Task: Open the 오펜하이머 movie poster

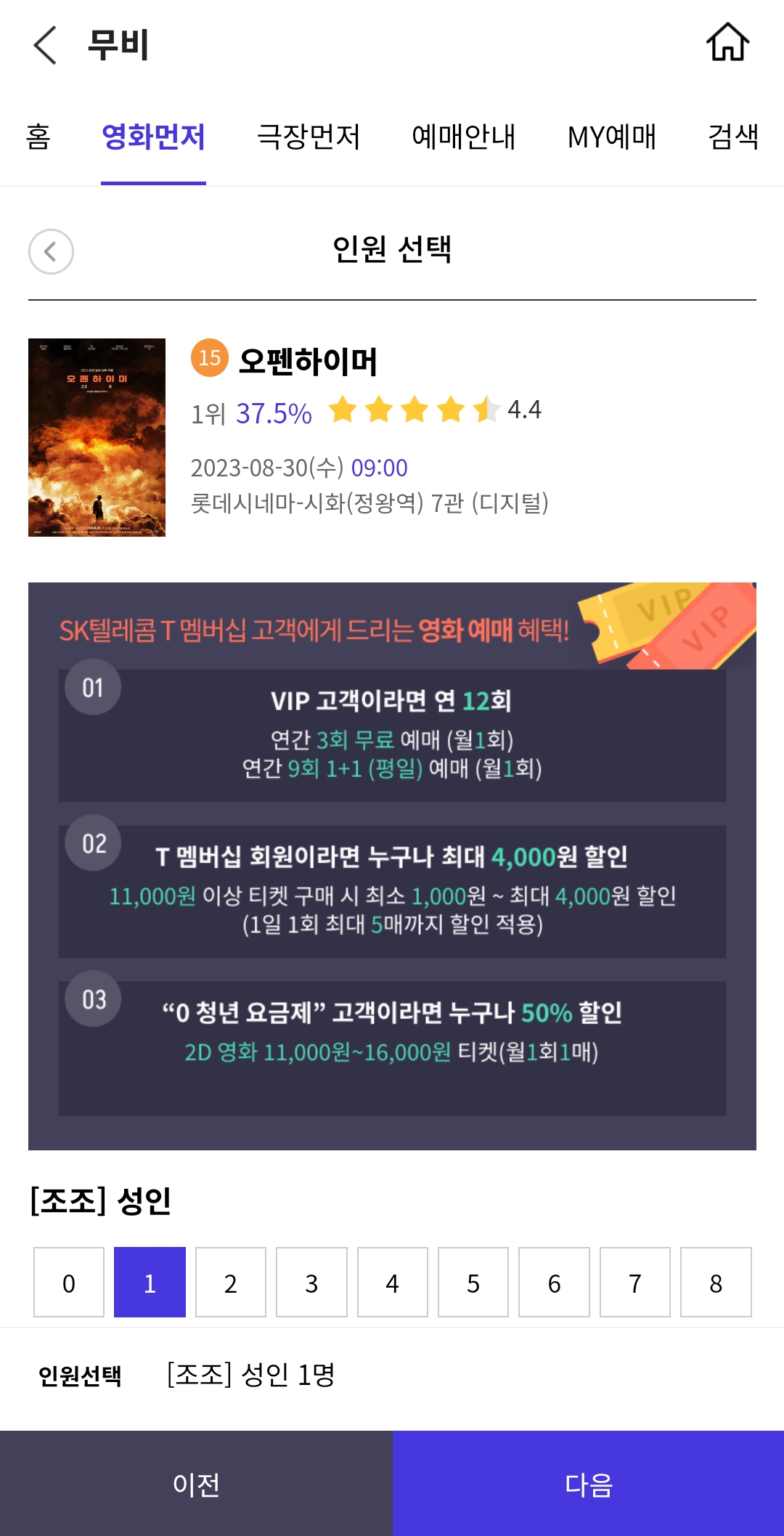Action: (x=97, y=437)
